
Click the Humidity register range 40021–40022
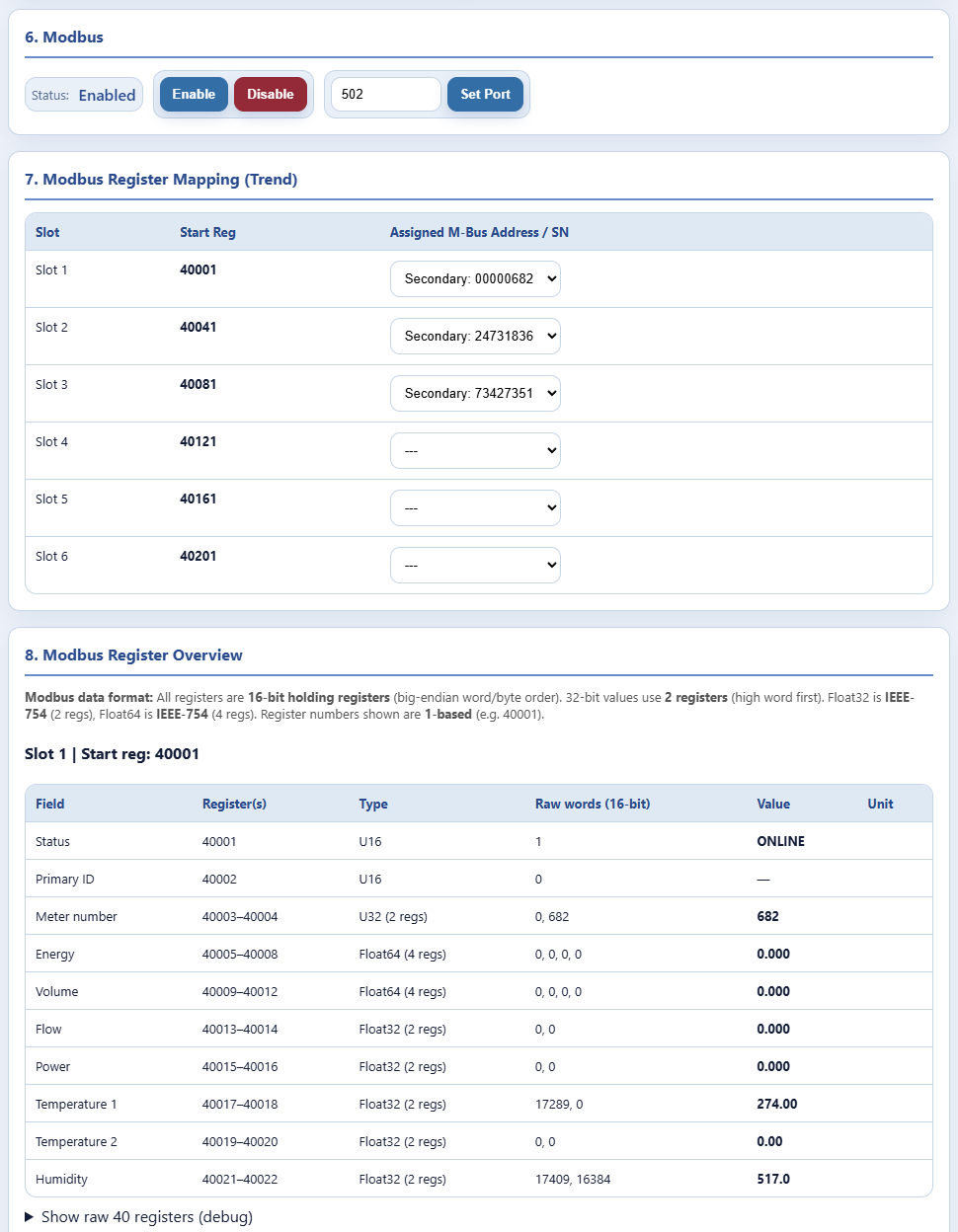(x=240, y=1179)
